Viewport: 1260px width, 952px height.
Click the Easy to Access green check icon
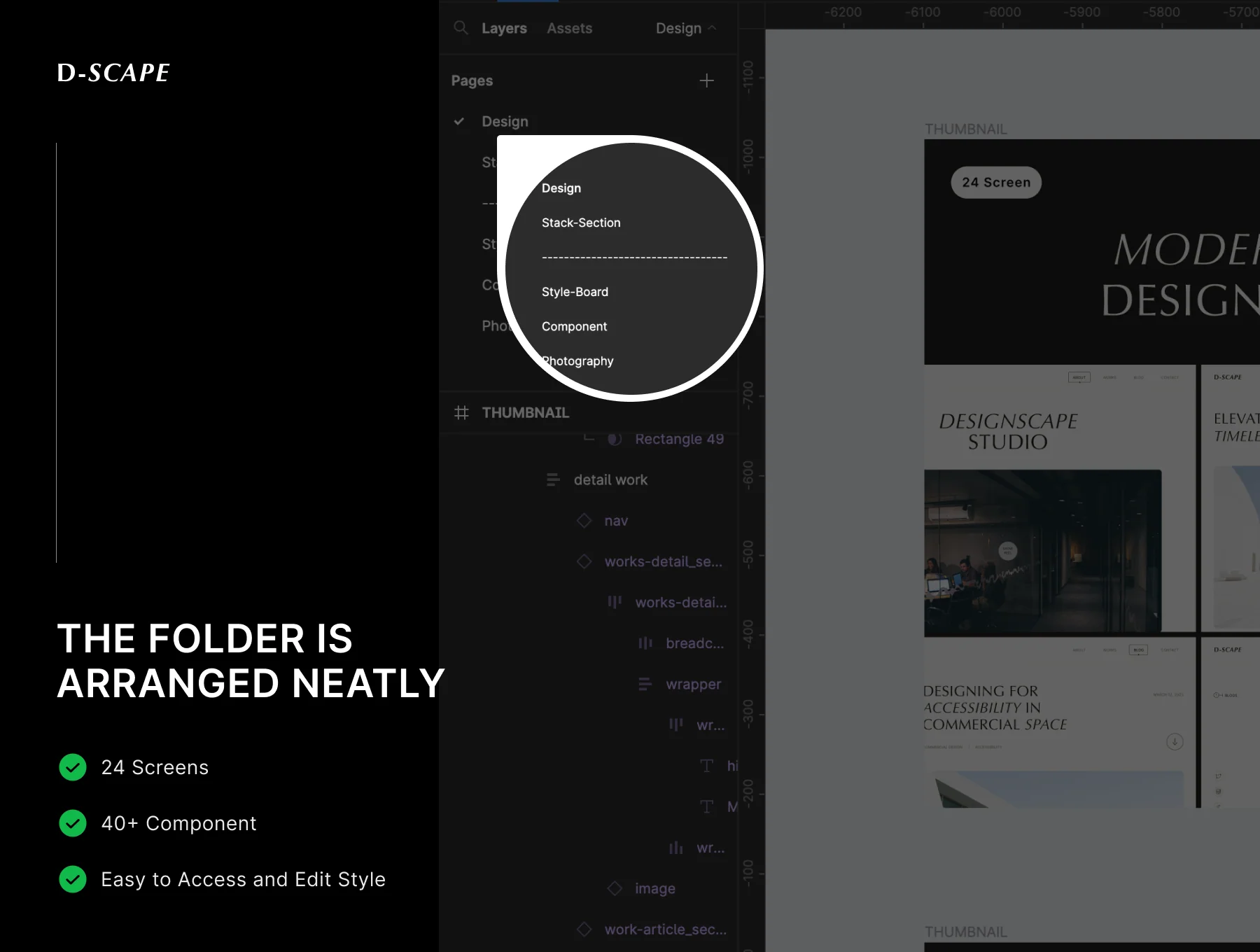[x=73, y=879]
